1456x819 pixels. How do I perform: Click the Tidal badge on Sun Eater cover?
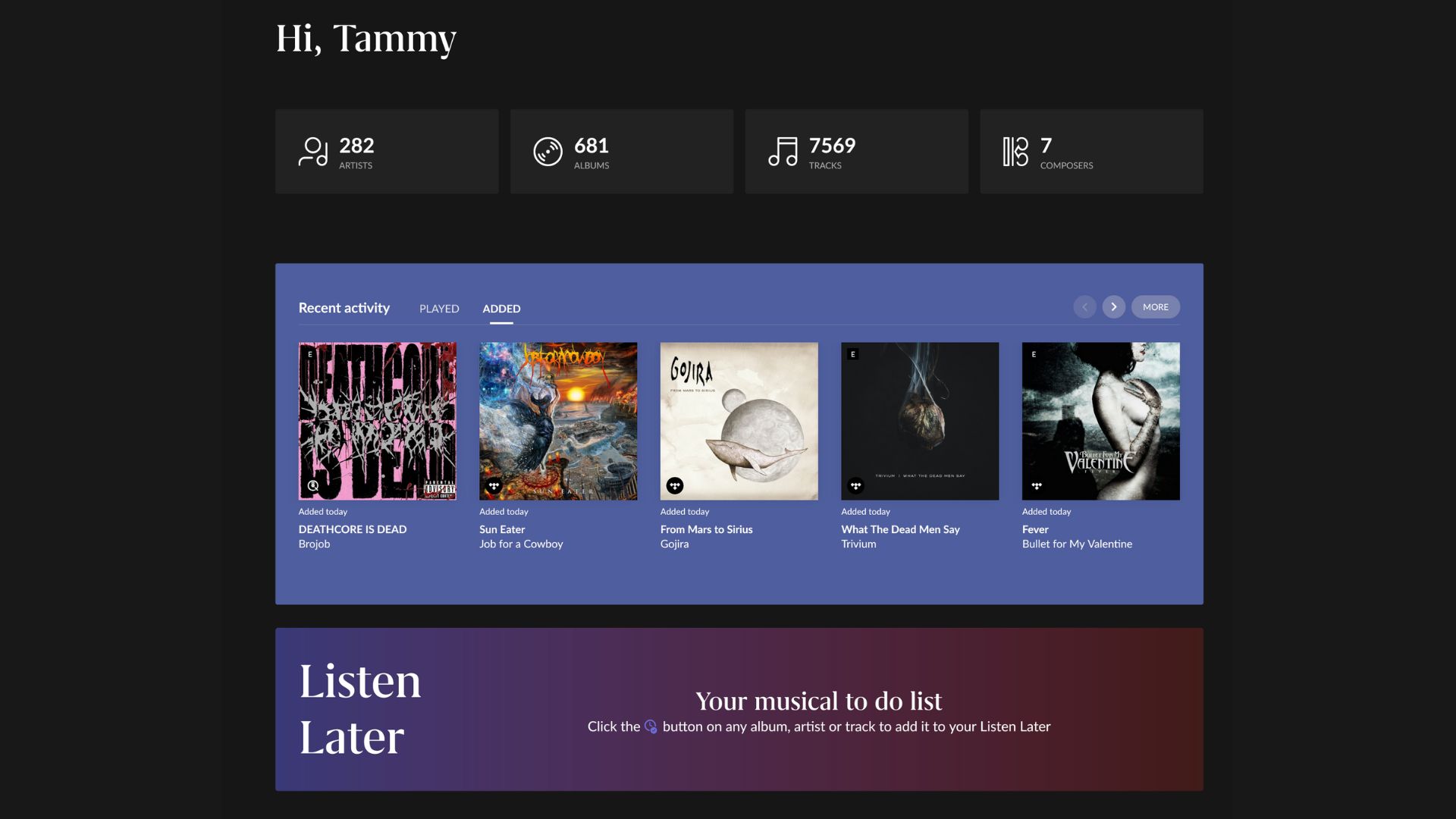[x=494, y=486]
